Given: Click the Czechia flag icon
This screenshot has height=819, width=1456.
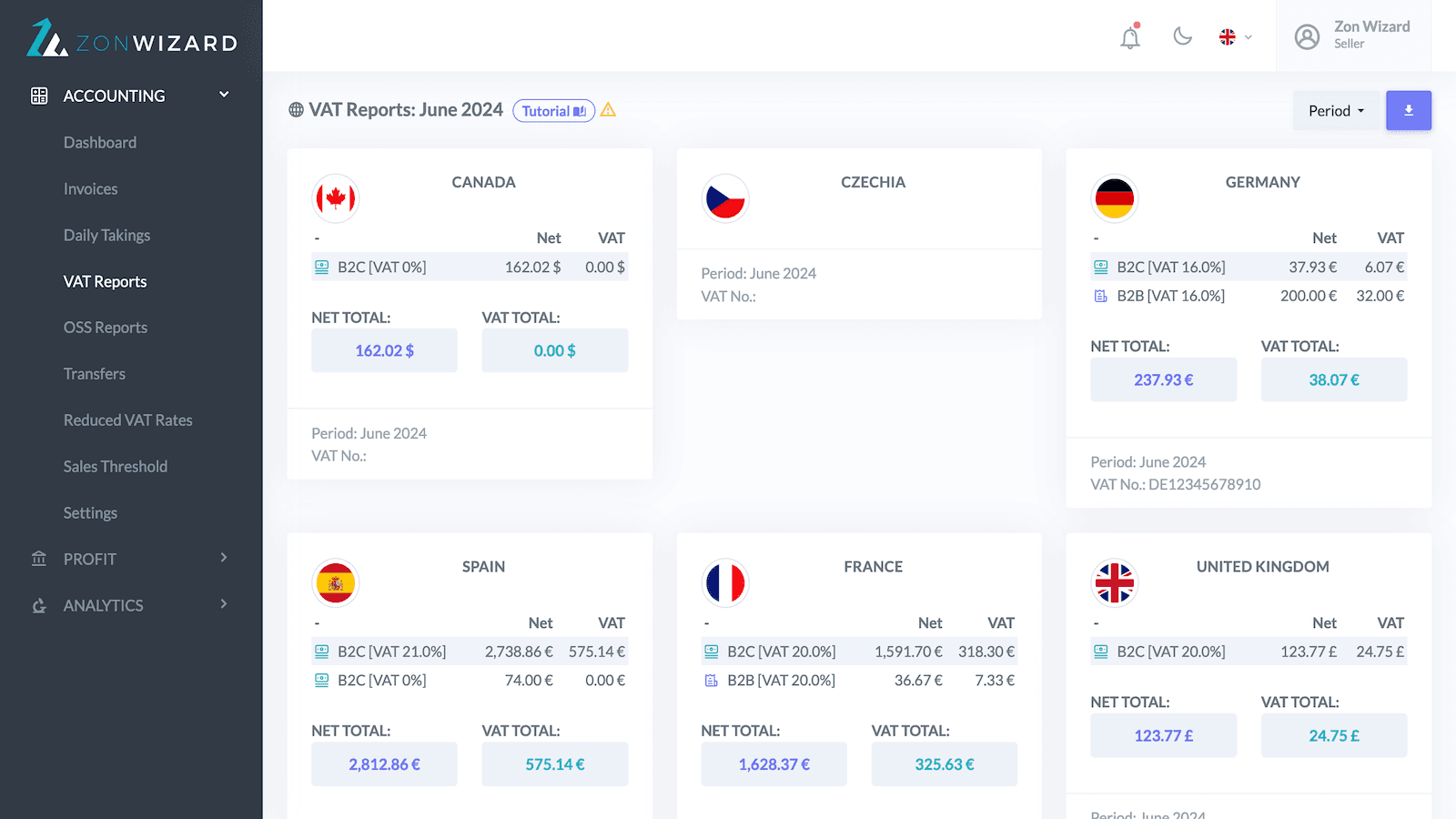Looking at the screenshot, I should 725,198.
